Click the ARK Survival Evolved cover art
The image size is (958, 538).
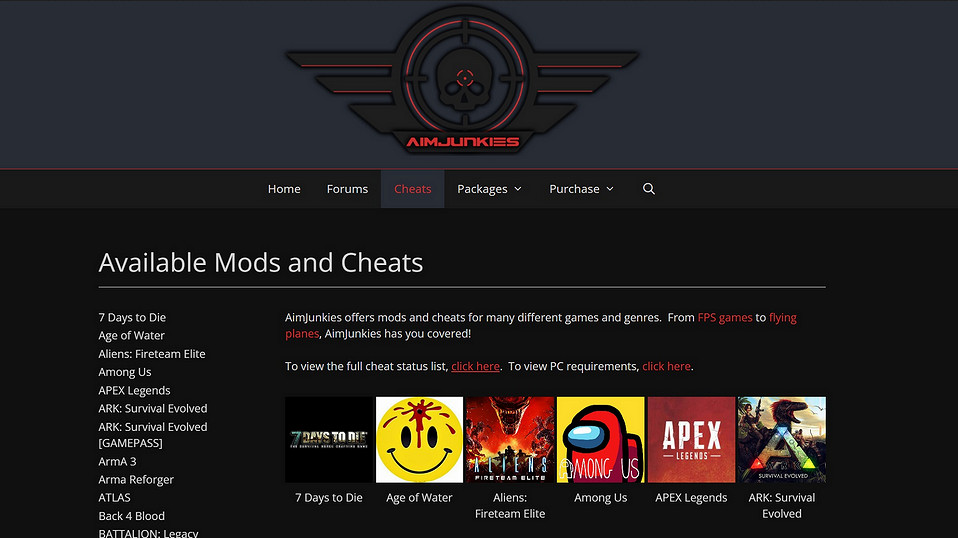click(x=781, y=440)
